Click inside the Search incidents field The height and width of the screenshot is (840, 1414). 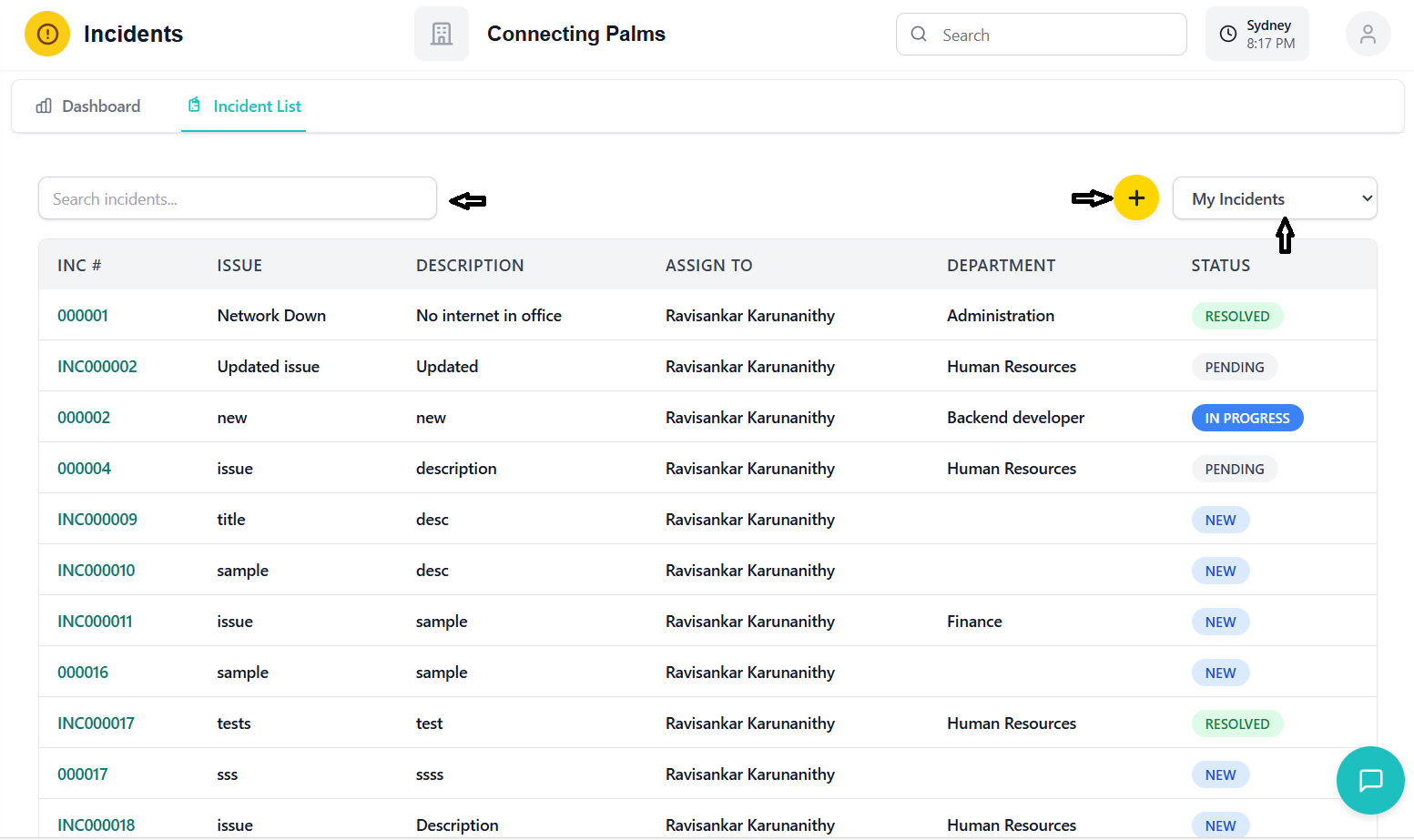point(237,198)
